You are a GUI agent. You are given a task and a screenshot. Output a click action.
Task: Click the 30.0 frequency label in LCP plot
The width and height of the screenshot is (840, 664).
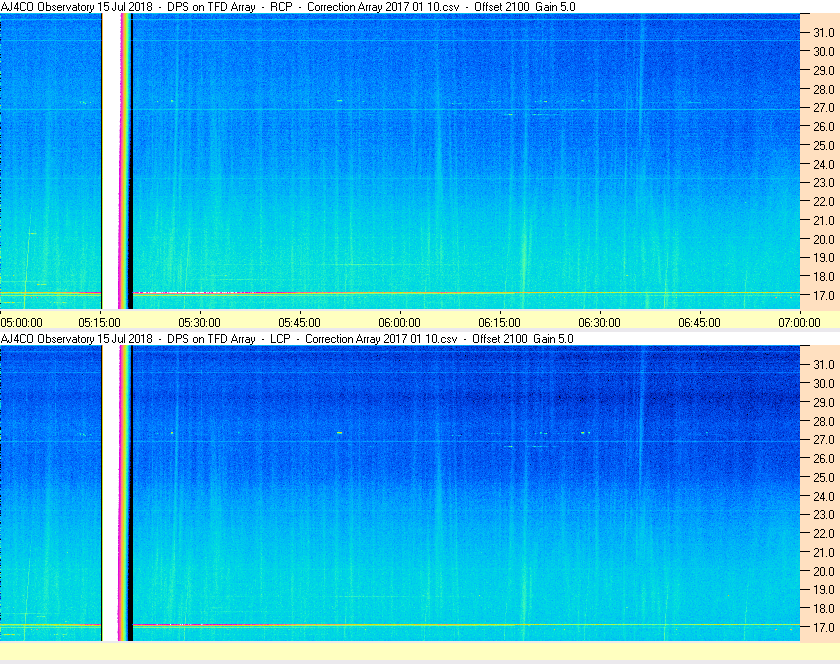pos(824,383)
